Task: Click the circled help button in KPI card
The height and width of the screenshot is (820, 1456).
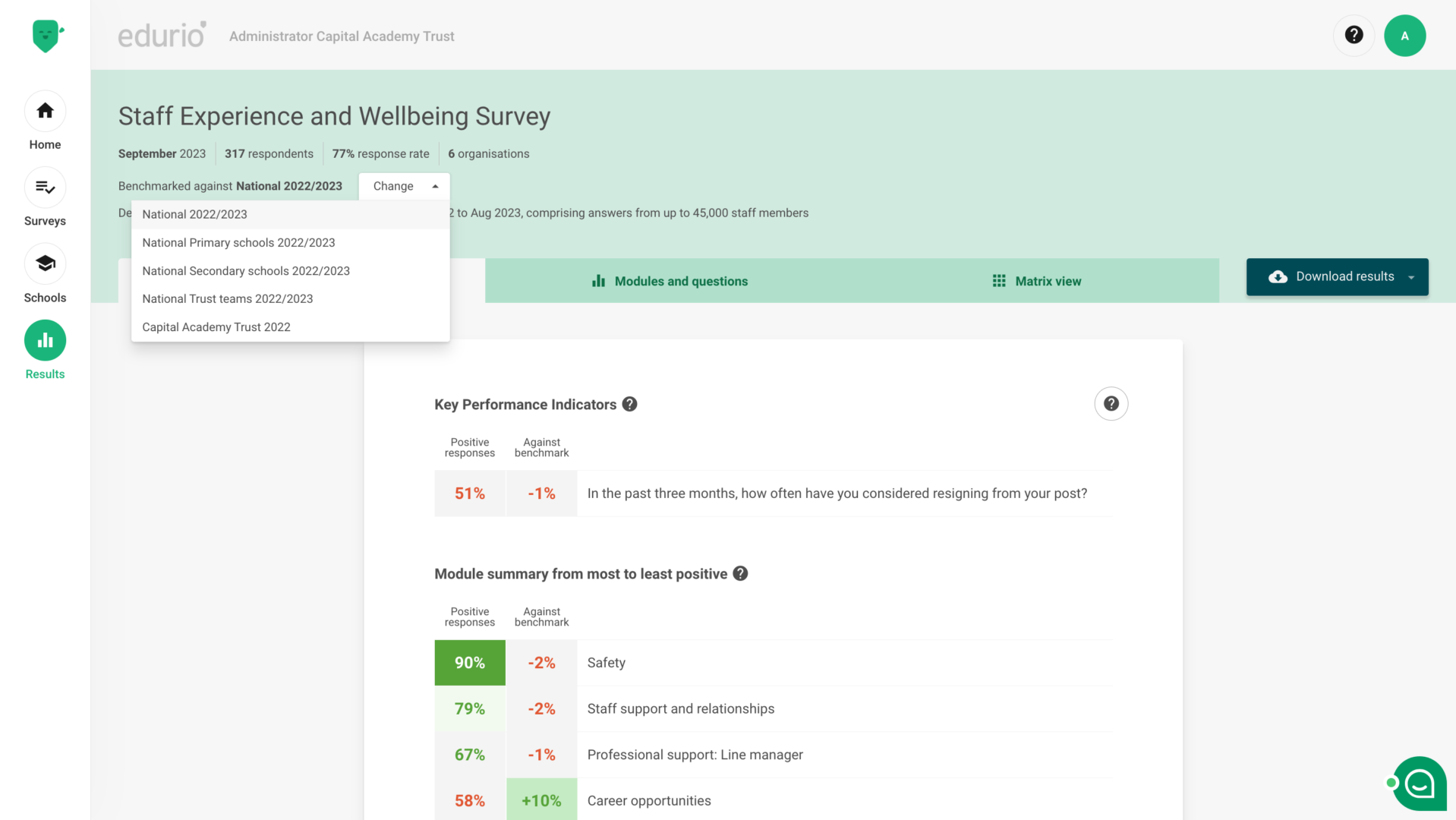Action: 1111,404
